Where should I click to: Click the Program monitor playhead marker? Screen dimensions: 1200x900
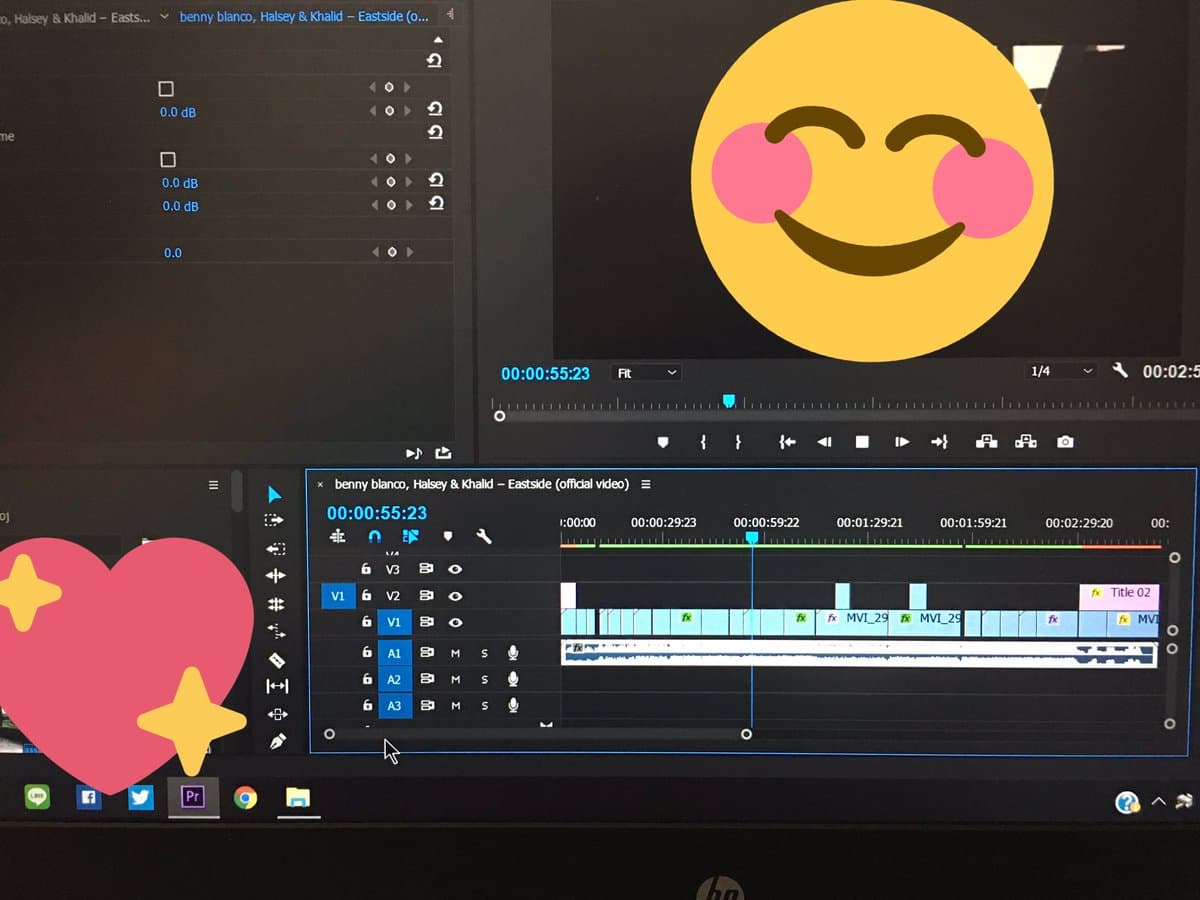728,402
